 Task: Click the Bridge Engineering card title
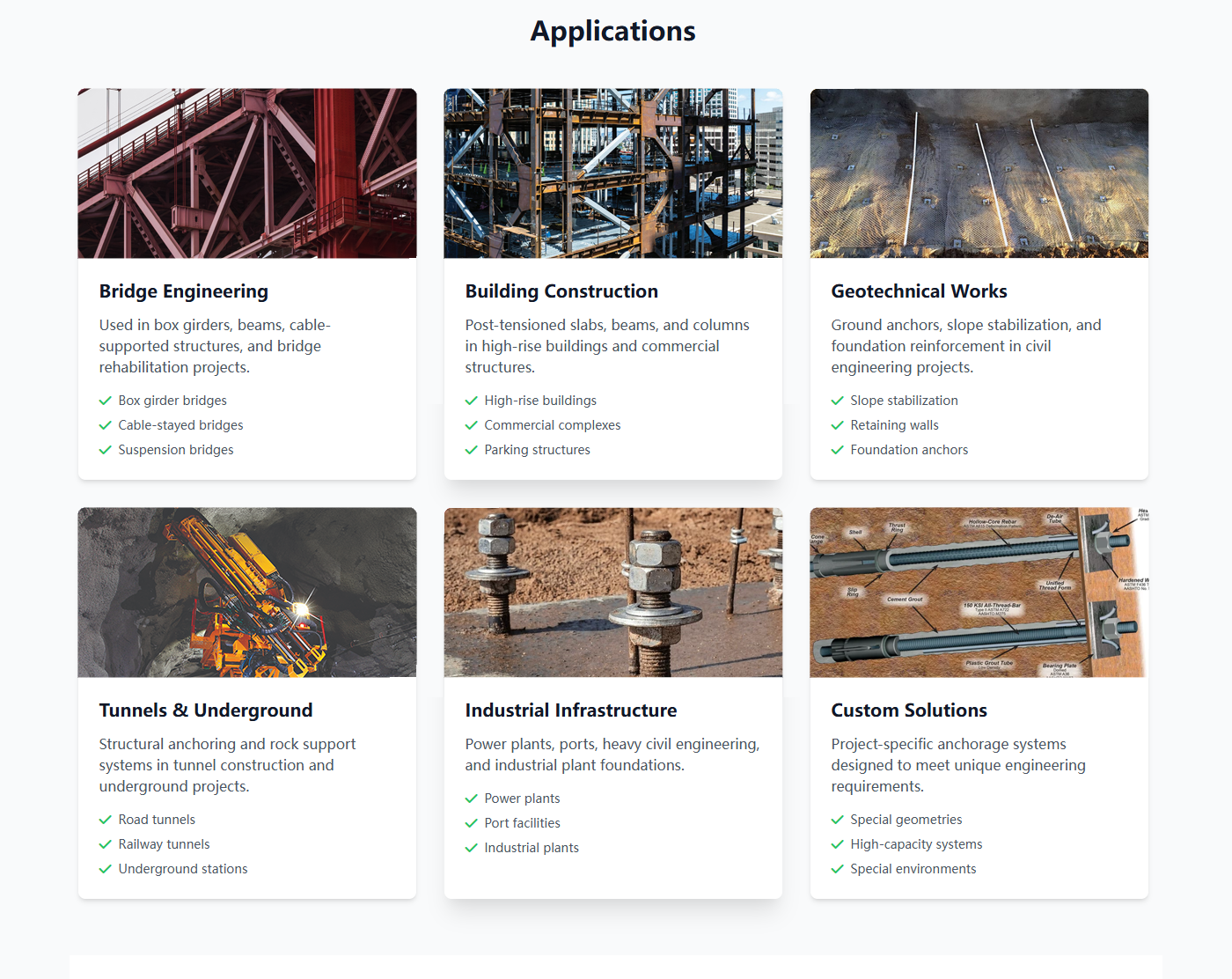pos(184,291)
